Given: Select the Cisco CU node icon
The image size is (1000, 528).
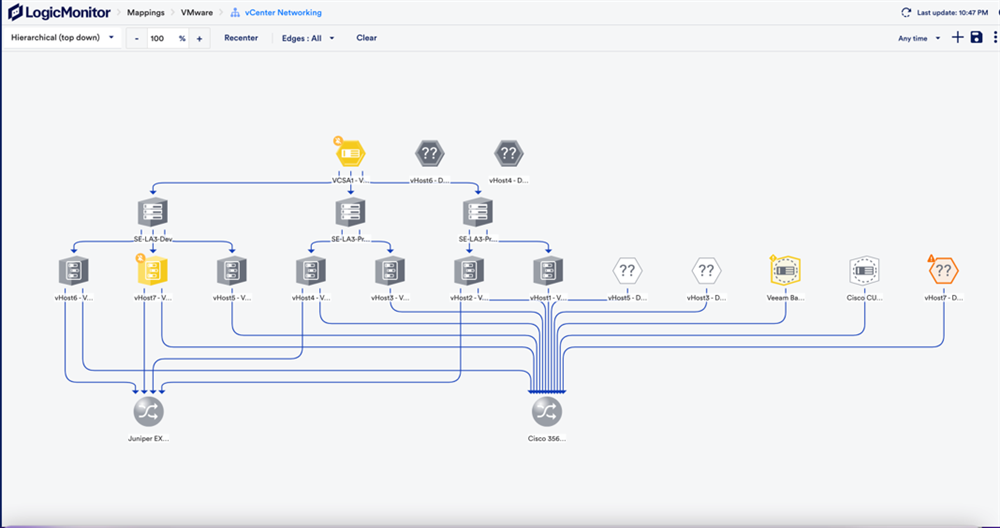Looking at the screenshot, I should tap(864, 270).
